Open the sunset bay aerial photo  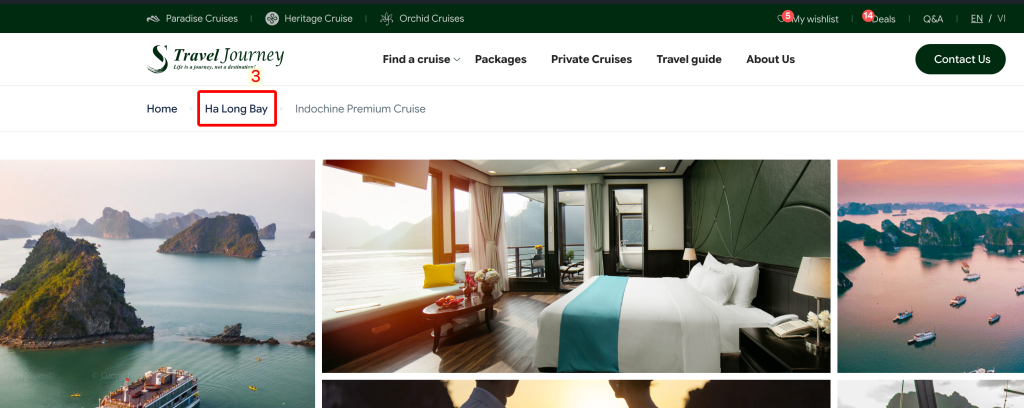point(931,266)
